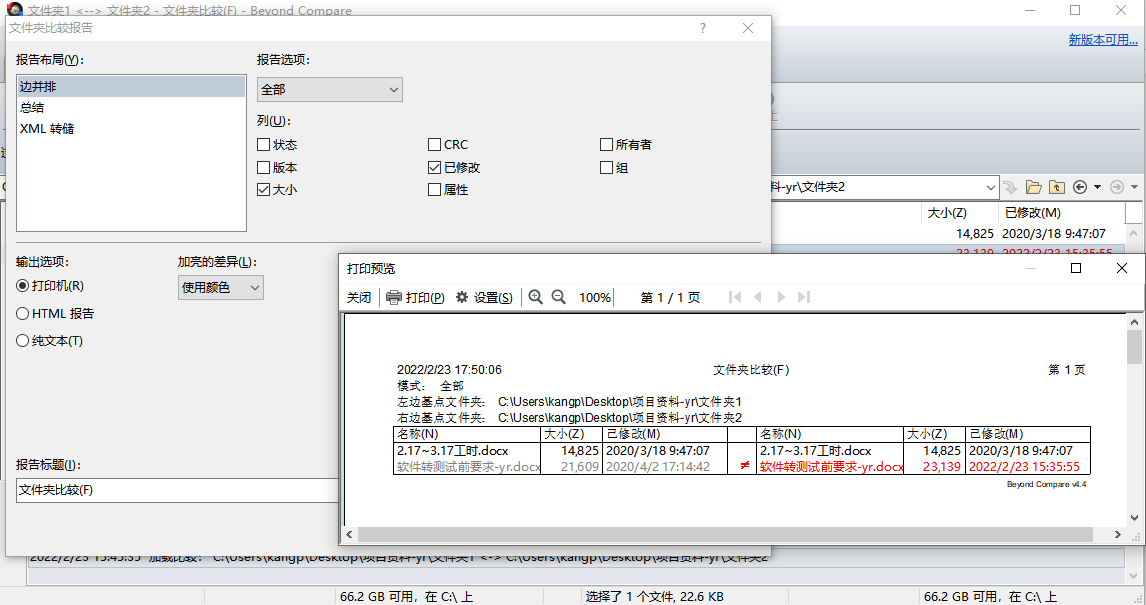Uncheck the 已修改 column checkbox

(434, 167)
